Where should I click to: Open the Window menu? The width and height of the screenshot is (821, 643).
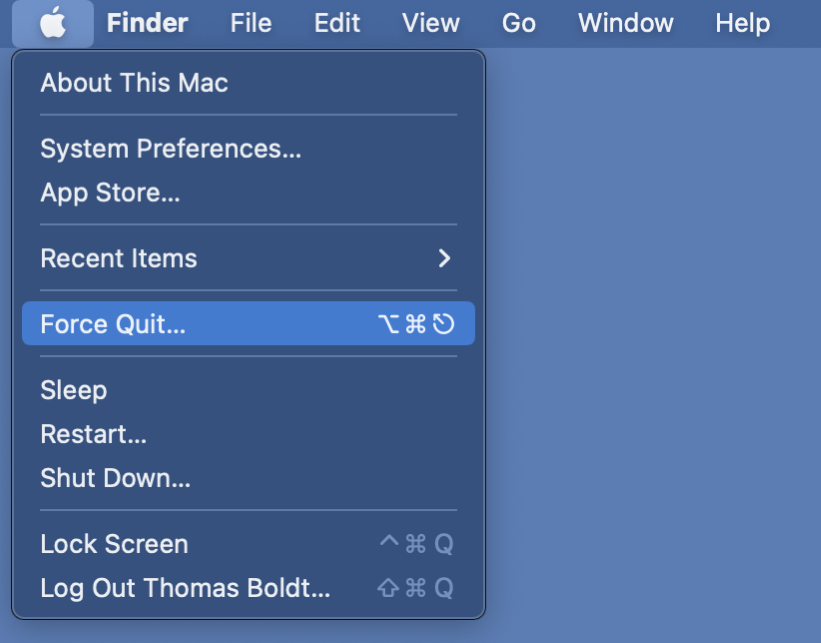pyautogui.click(x=625, y=23)
